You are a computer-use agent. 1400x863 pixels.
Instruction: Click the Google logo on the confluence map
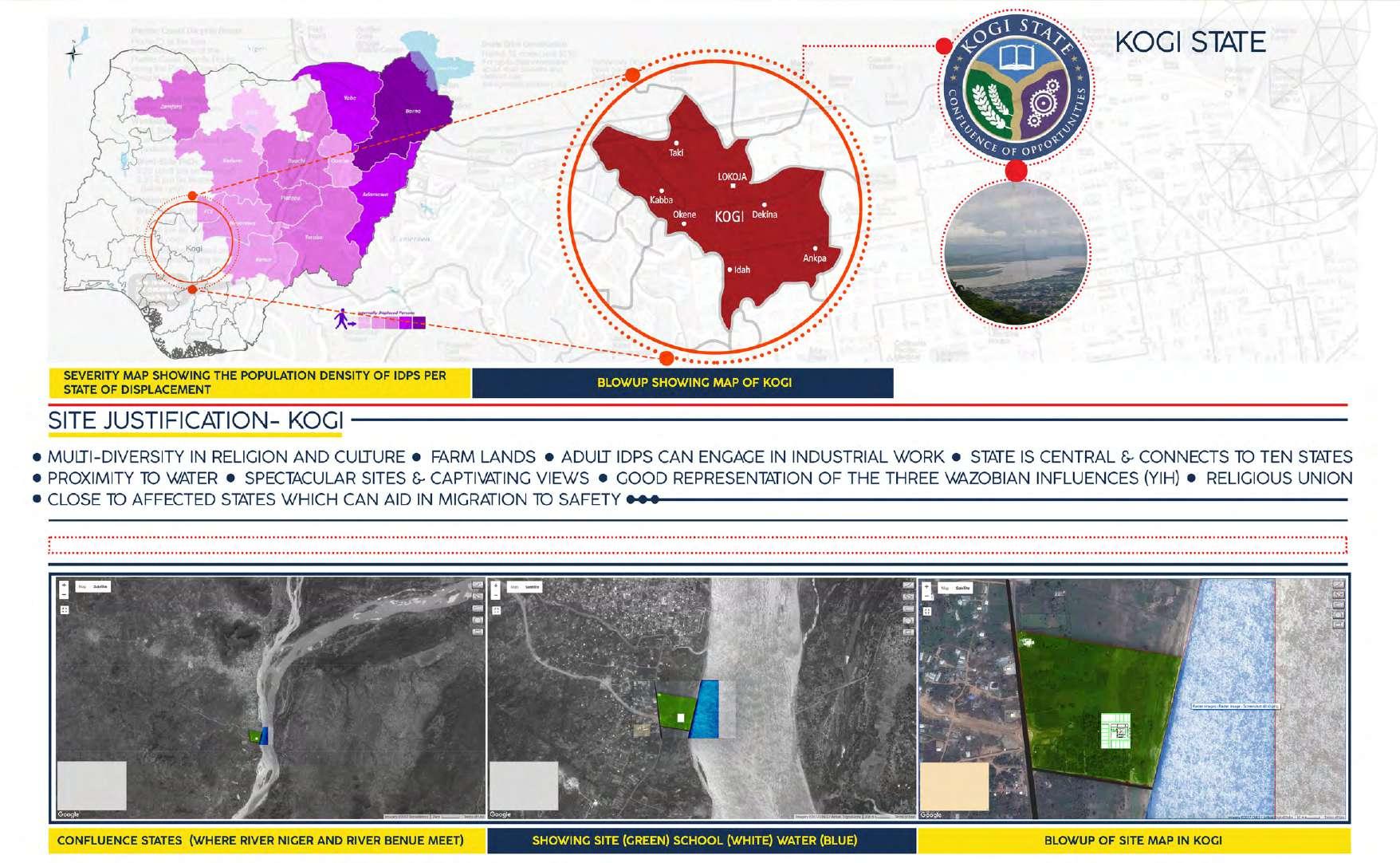69,814
